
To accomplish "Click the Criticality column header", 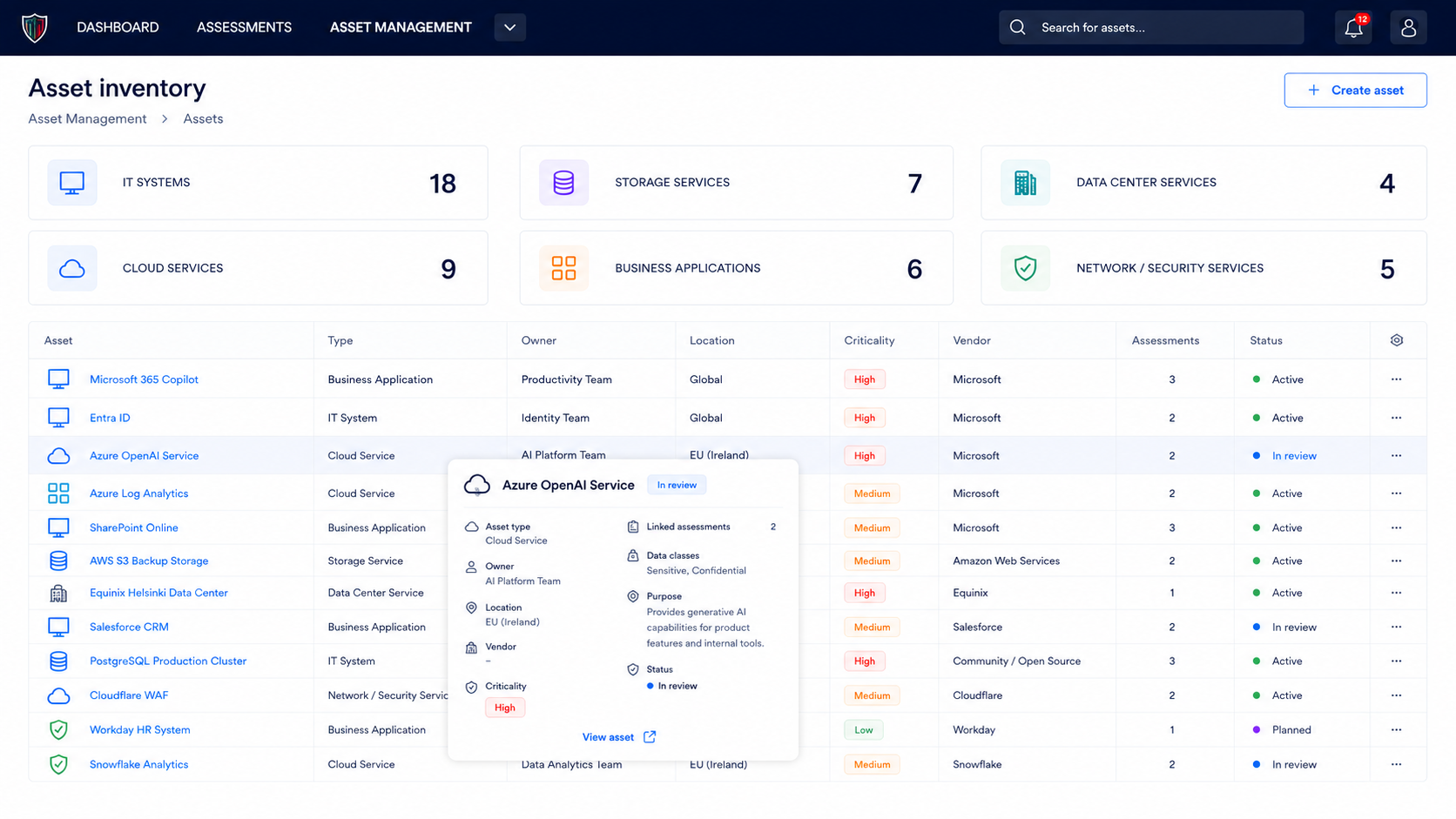I will (x=869, y=340).
